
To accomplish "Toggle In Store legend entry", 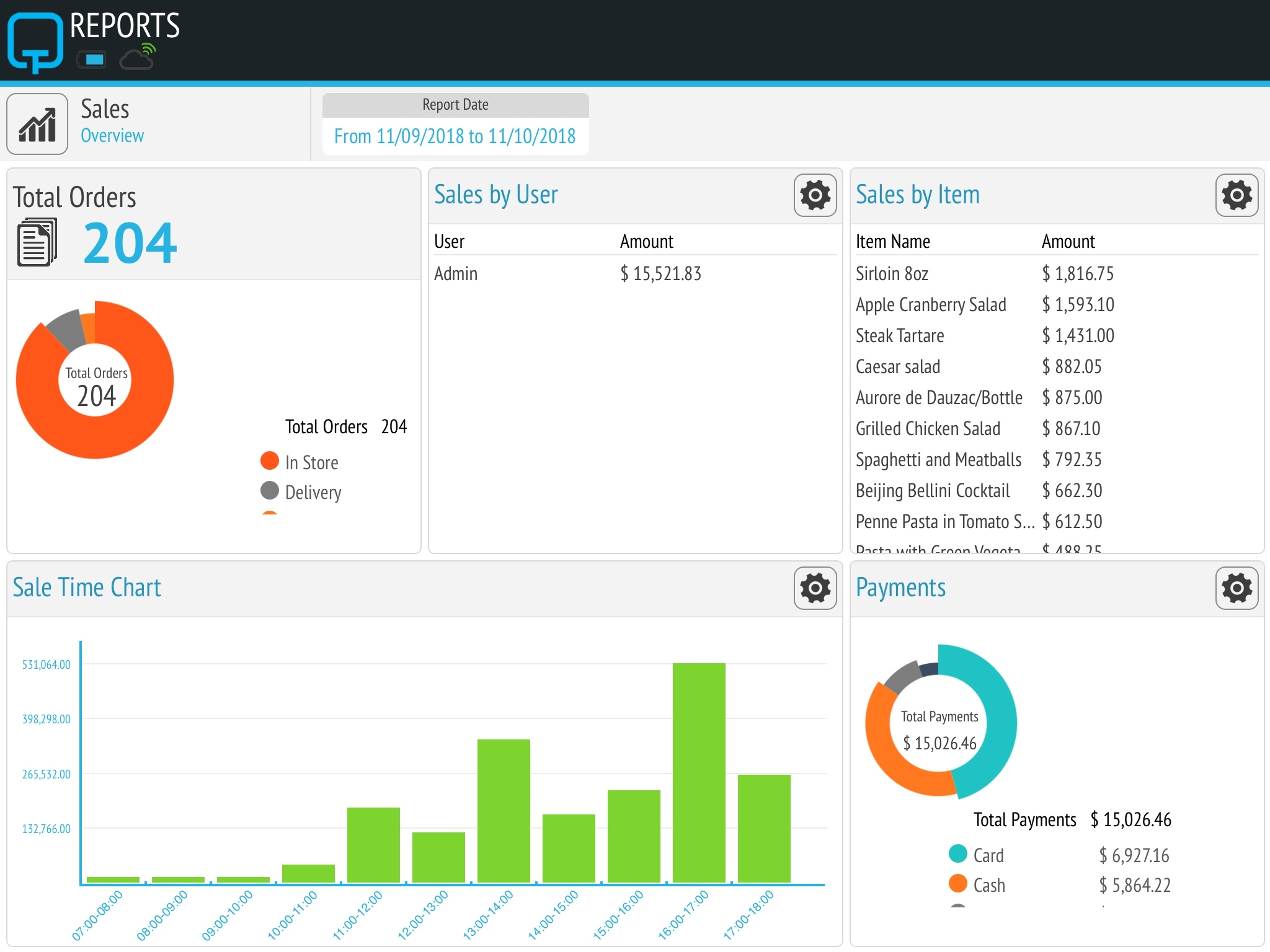I will pyautogui.click(x=300, y=462).
